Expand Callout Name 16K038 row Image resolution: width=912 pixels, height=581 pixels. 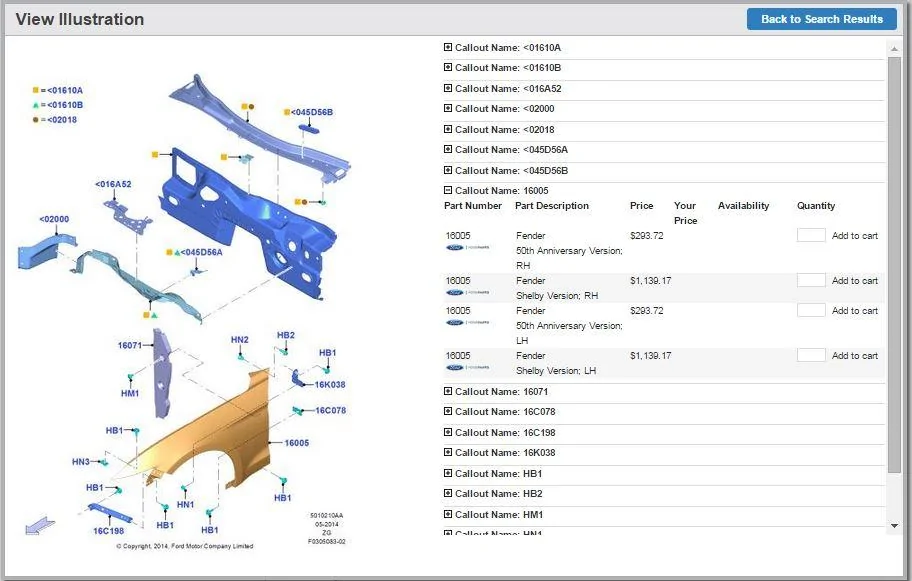448,452
